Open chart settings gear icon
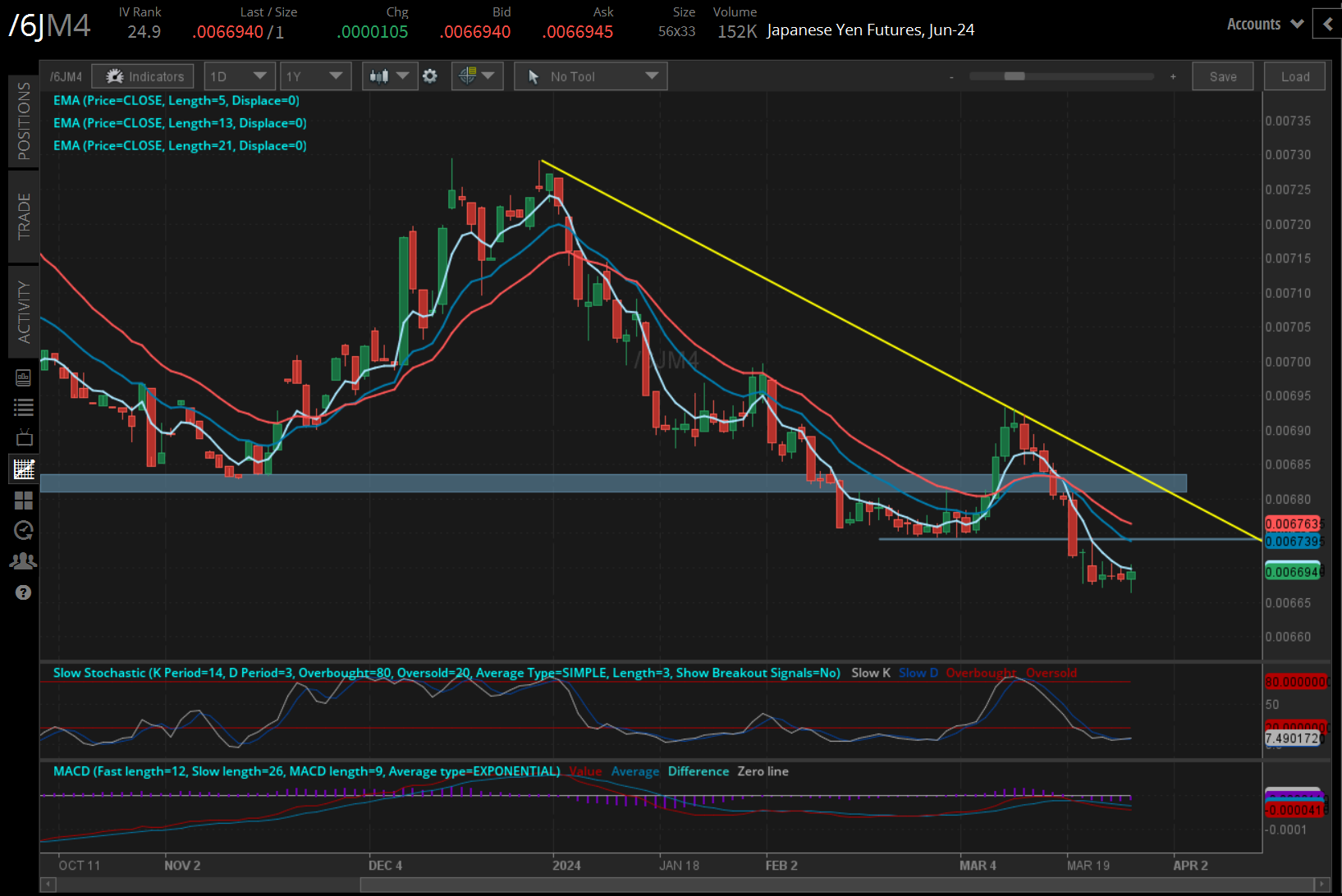 coord(430,76)
